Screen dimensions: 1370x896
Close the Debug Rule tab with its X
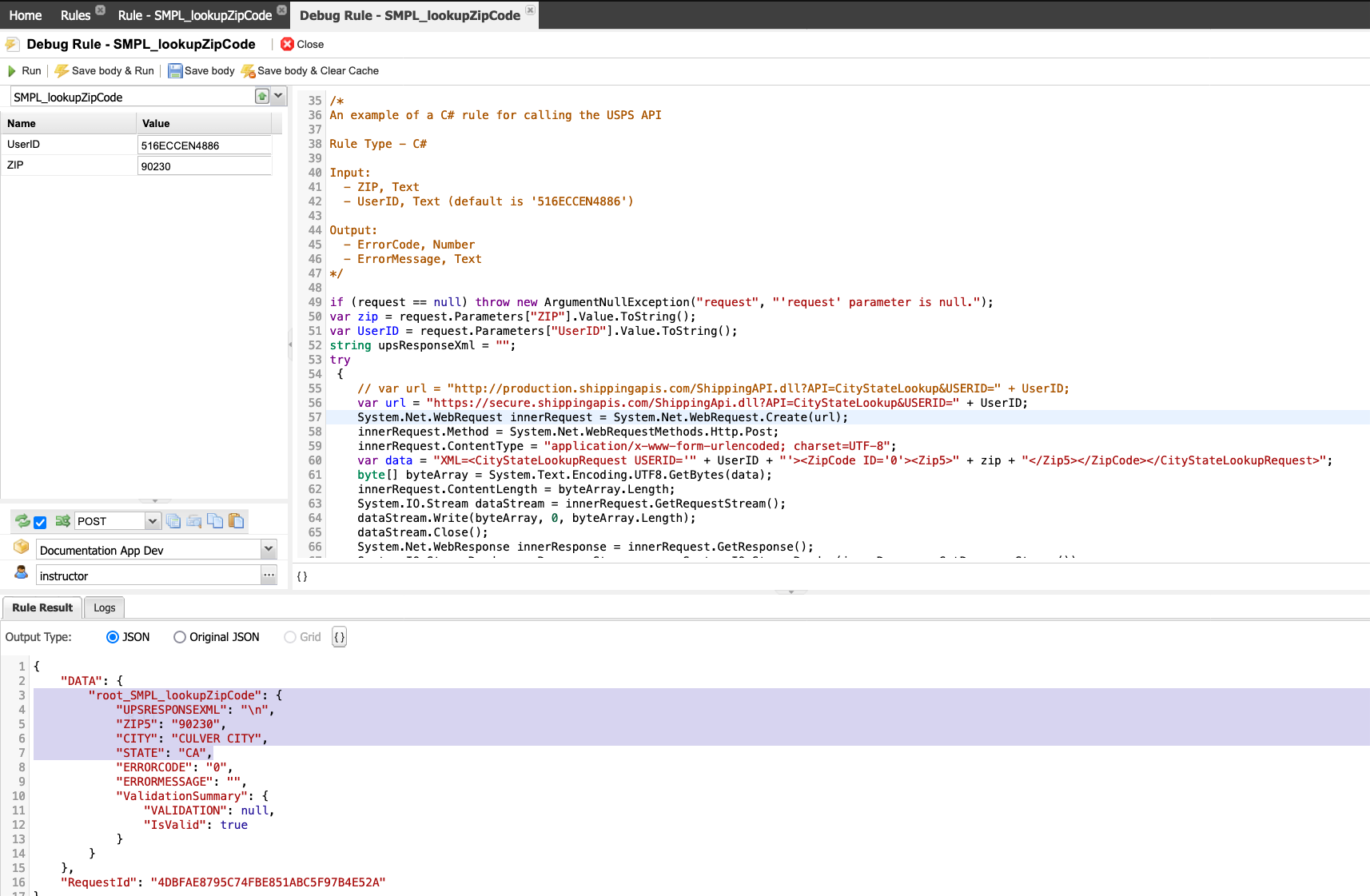click(x=530, y=10)
